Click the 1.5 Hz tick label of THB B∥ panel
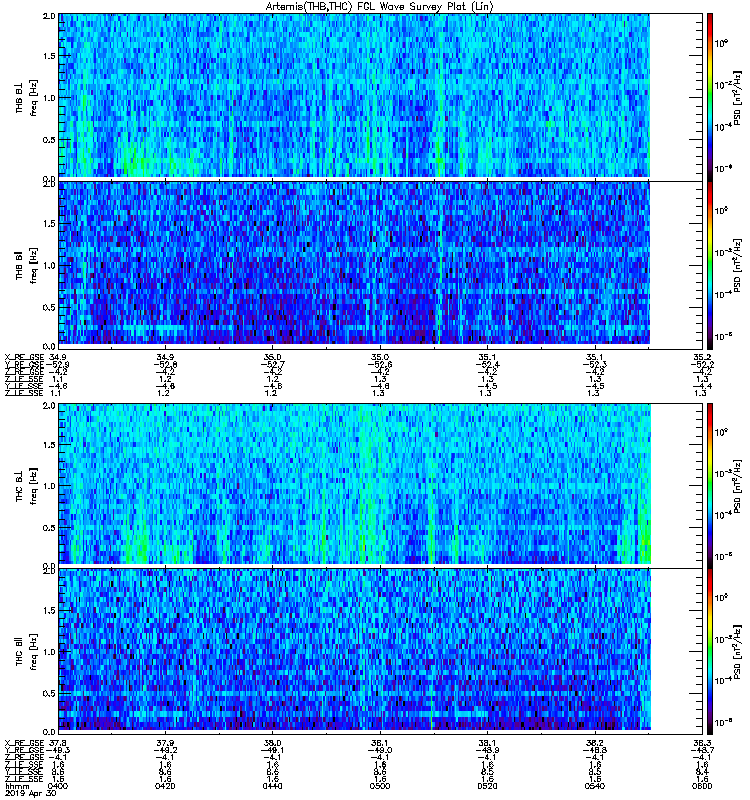Image resolution: width=750 pixels, height=800 pixels. click(x=49, y=224)
